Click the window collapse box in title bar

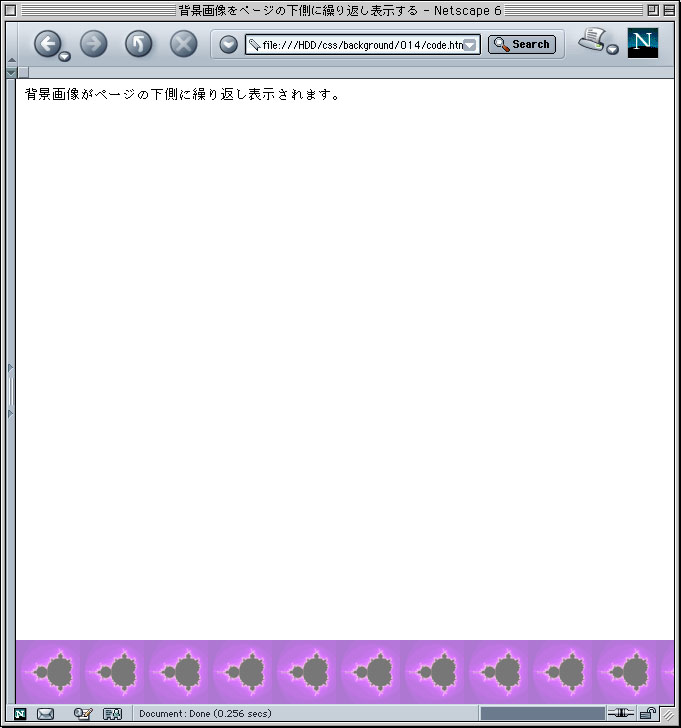(x=669, y=10)
